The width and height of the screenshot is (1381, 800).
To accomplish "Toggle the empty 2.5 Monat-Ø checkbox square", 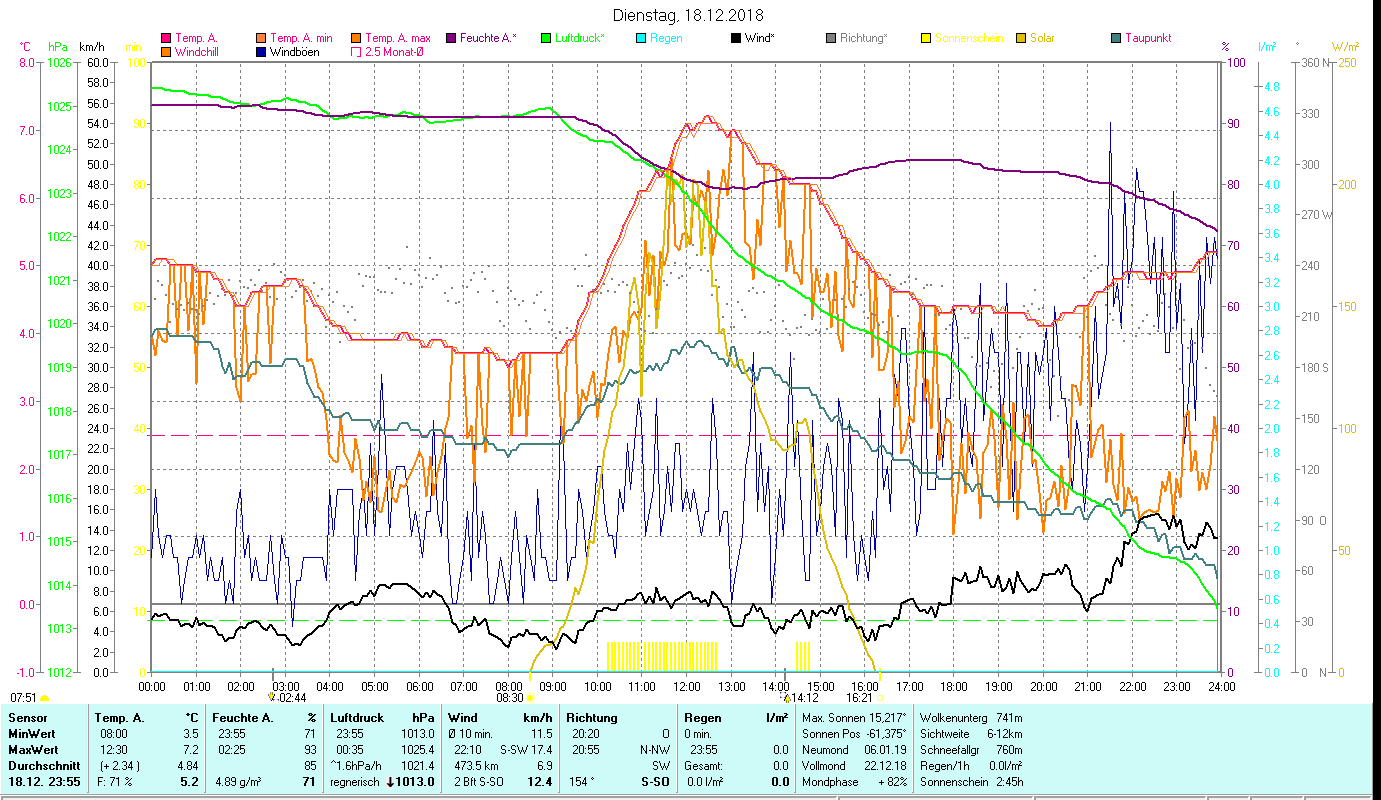I will click(356, 51).
